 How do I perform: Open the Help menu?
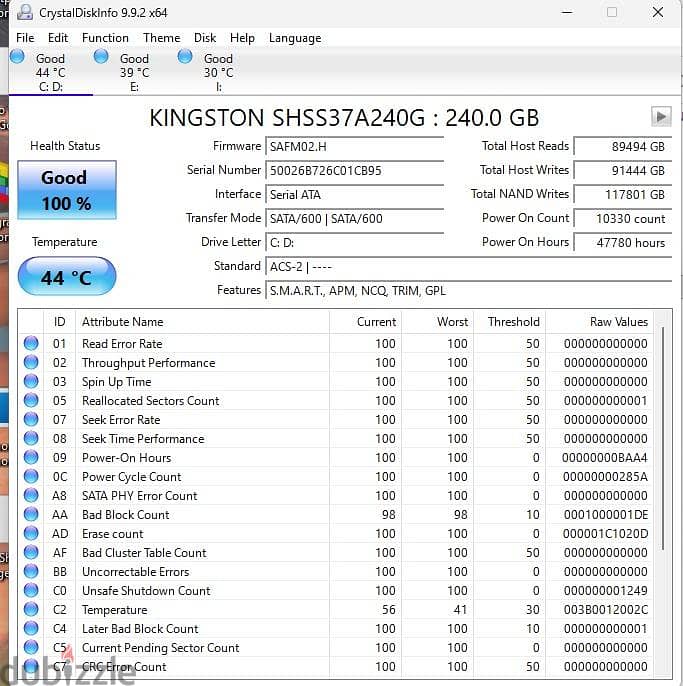point(242,38)
